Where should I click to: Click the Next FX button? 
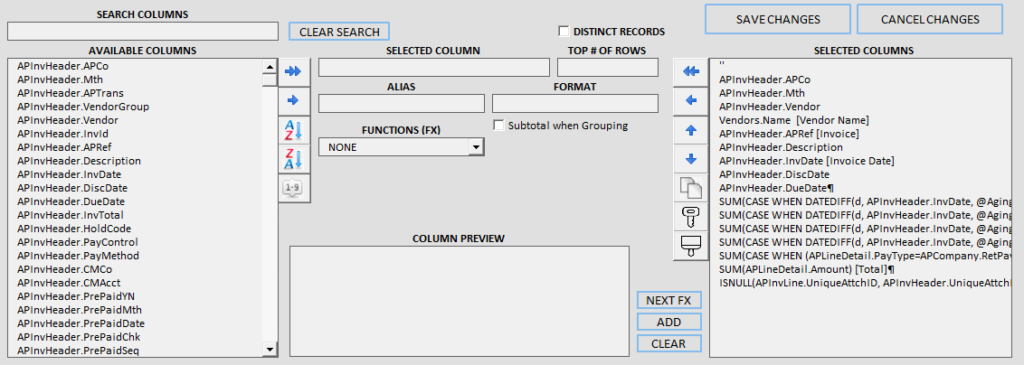(669, 300)
